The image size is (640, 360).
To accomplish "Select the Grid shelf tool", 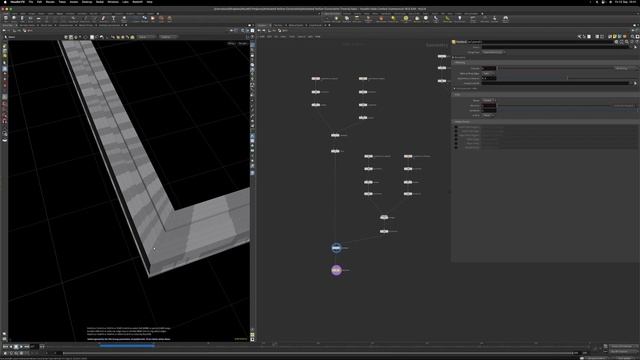I will tap(38, 18).
